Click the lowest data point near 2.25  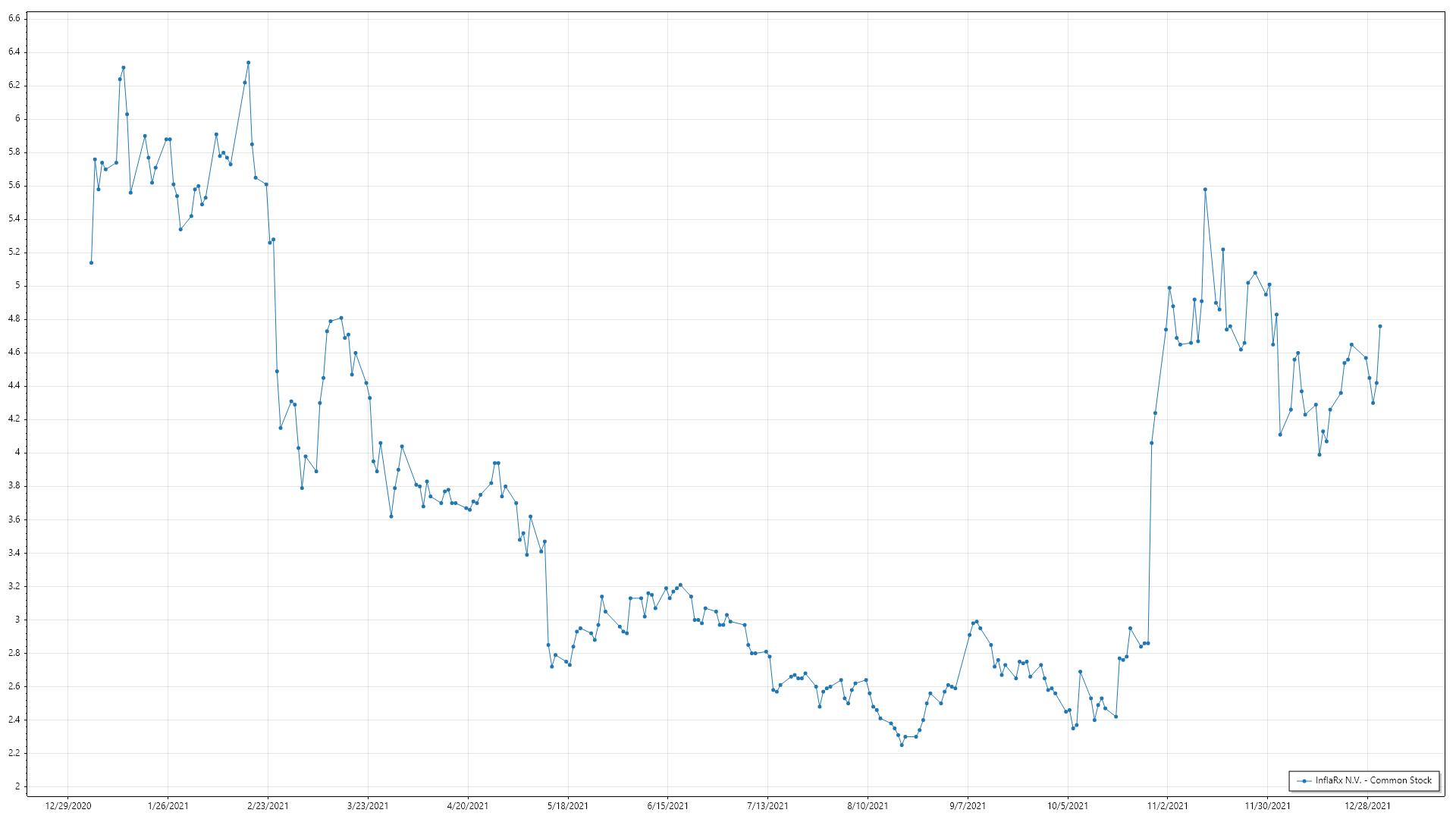pyautogui.click(x=902, y=745)
